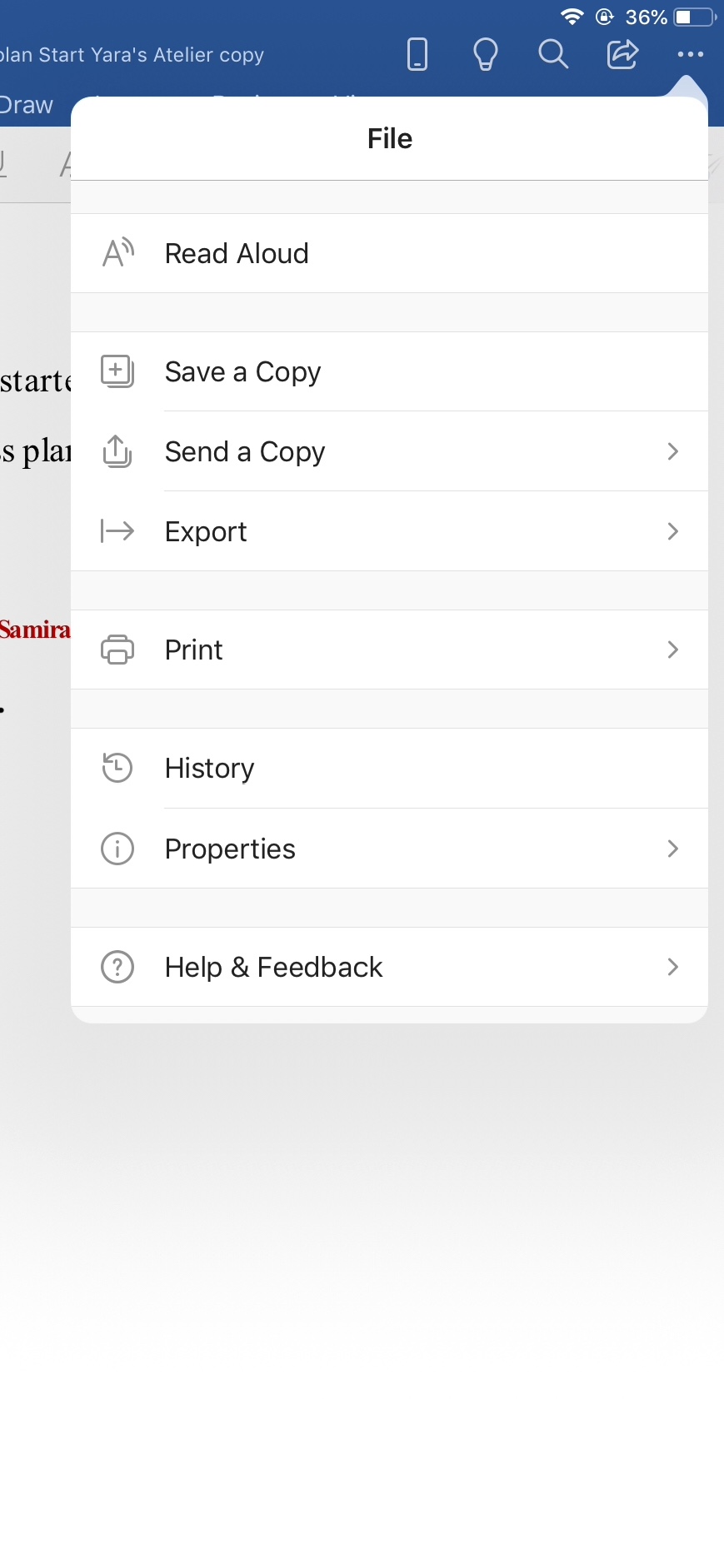Viewport: 724px width, 1568px height.
Task: Tap the Save a Copy icon
Action: (117, 371)
